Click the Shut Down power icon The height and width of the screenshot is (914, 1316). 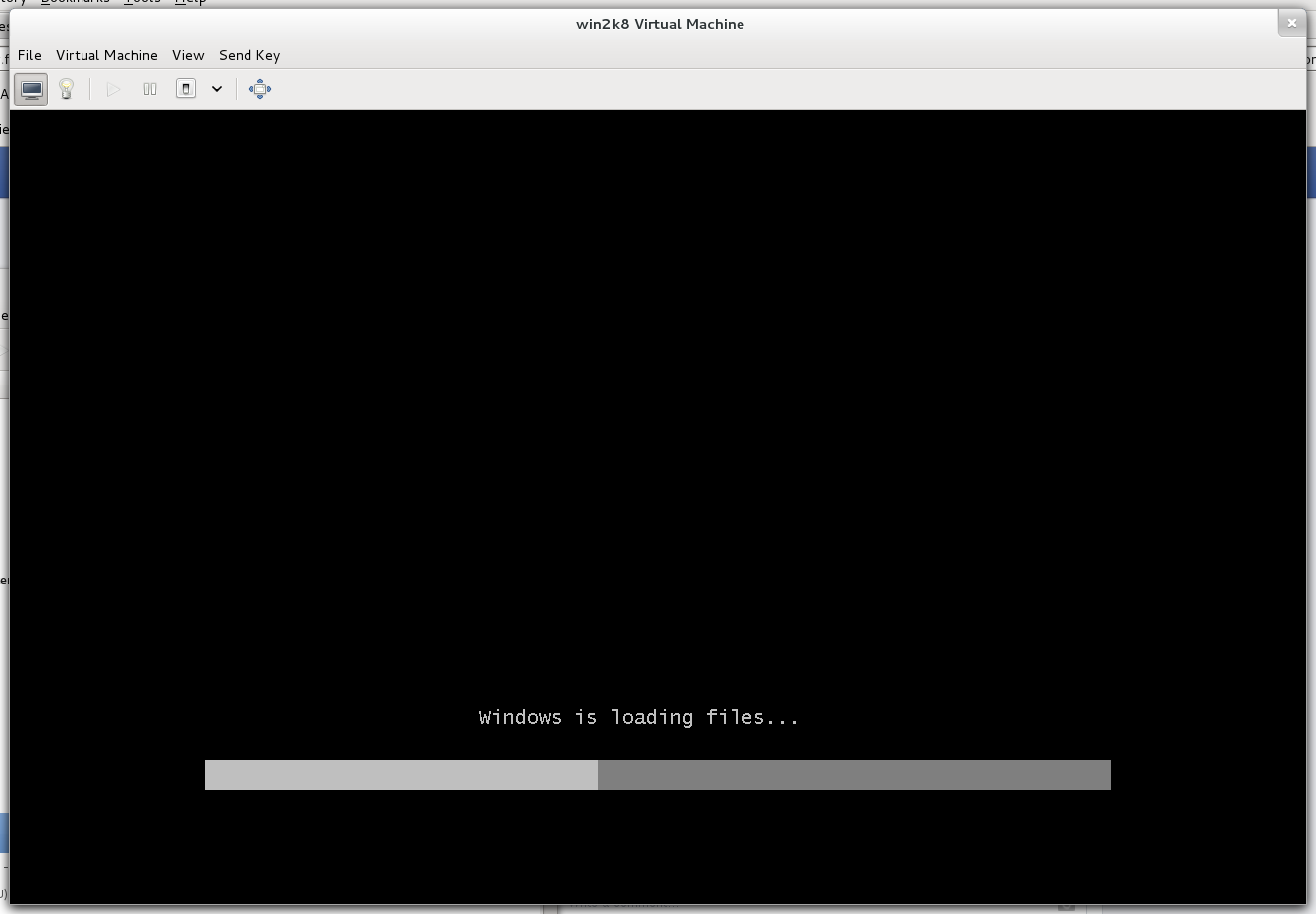[186, 89]
